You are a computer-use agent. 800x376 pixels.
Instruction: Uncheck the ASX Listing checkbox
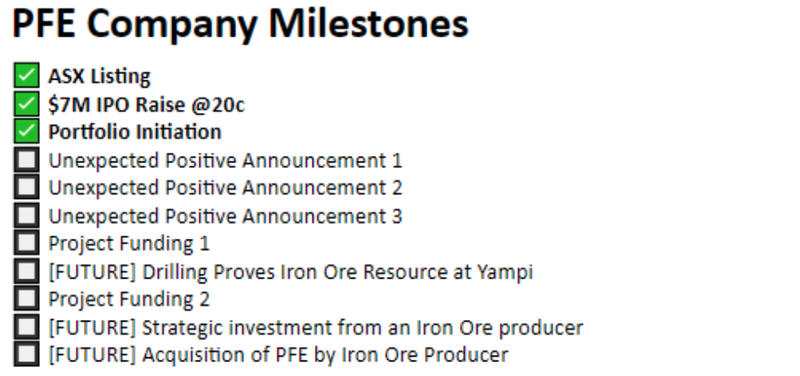click(x=26, y=76)
